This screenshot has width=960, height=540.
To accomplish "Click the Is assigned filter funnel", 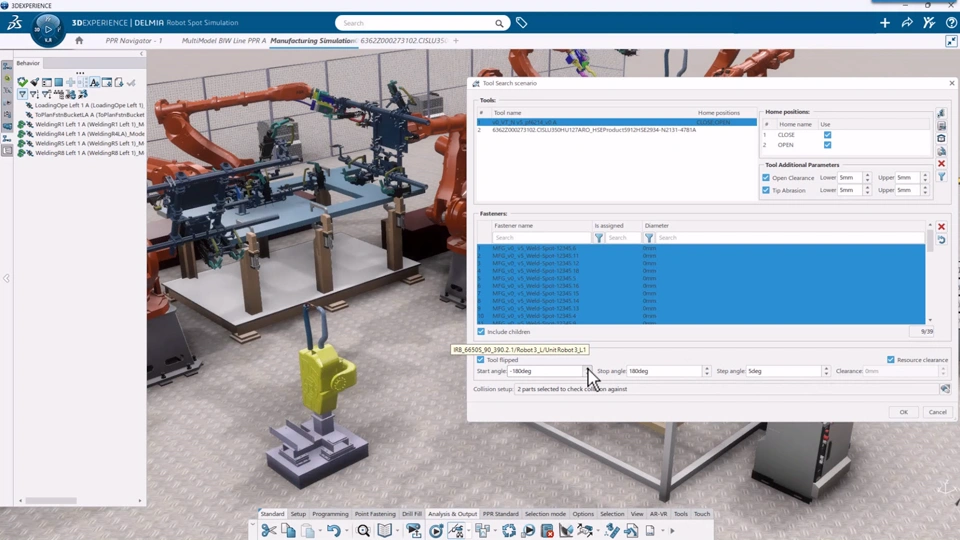I will point(649,238).
